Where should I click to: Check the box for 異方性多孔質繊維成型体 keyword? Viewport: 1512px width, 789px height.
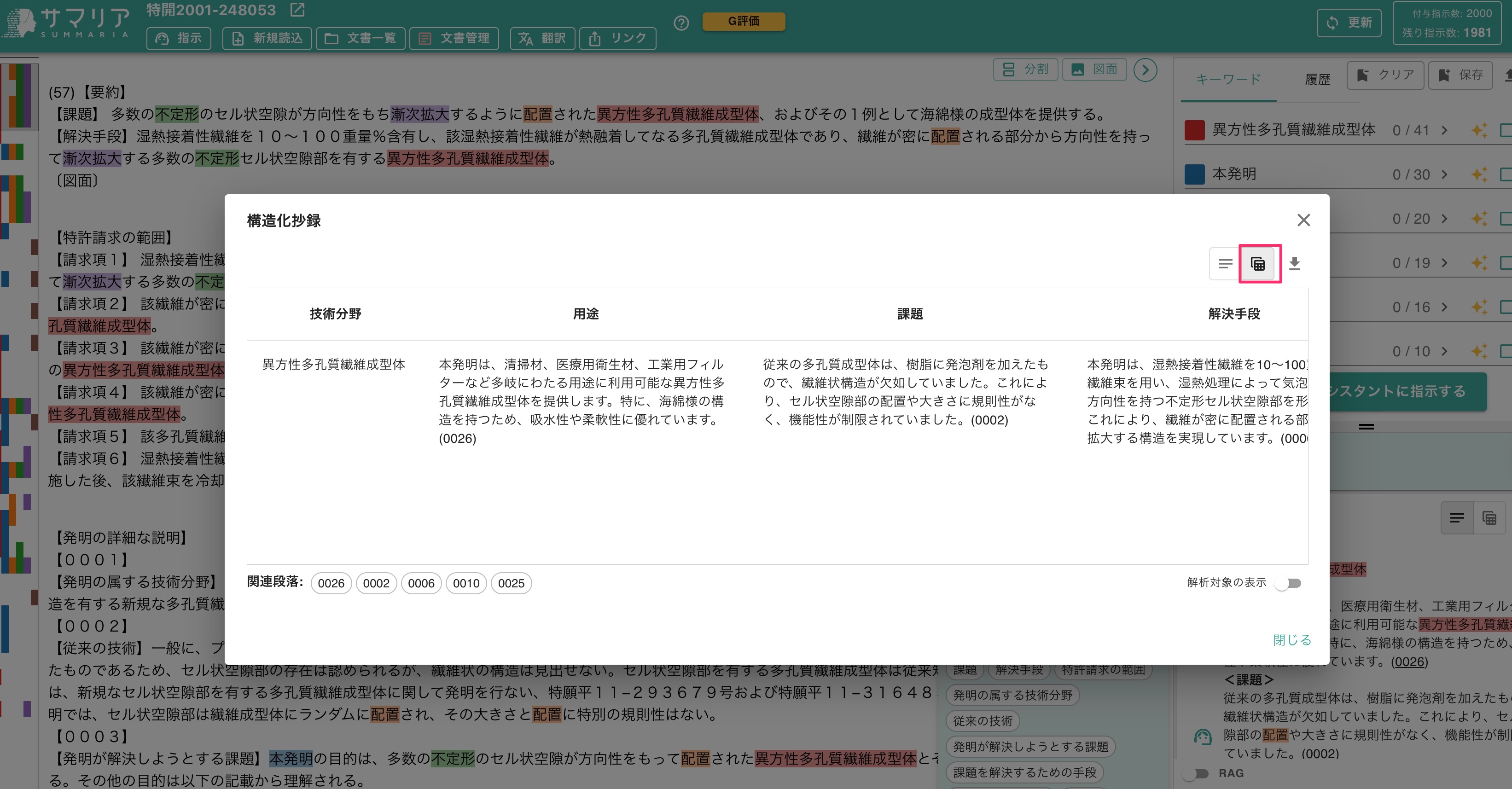click(x=1506, y=130)
